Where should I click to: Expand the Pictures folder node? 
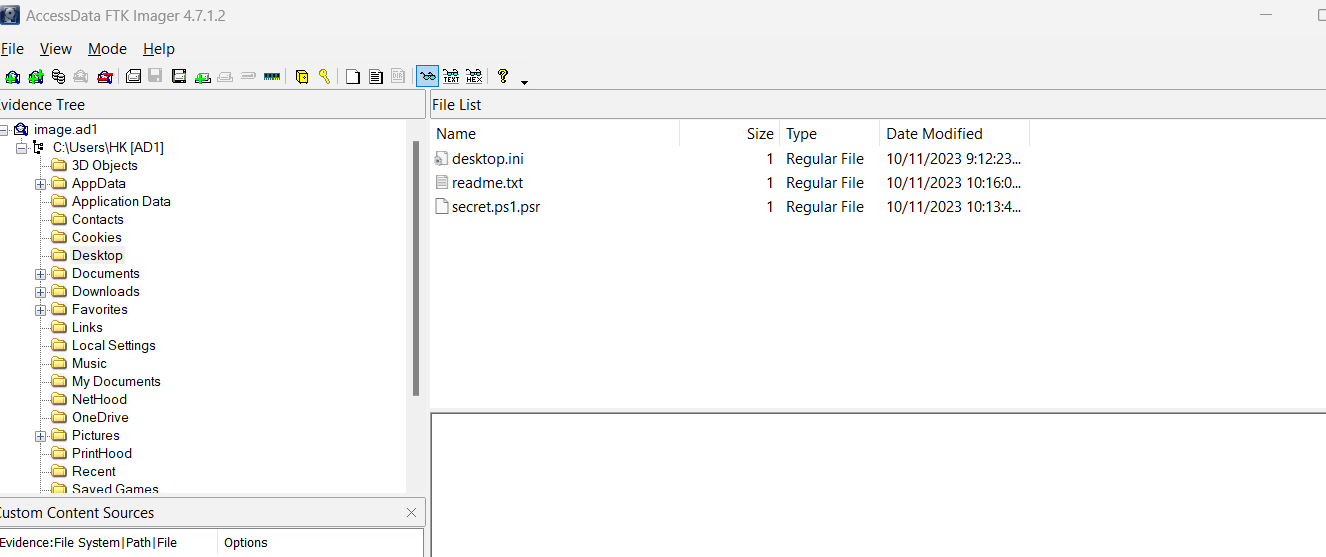(41, 436)
